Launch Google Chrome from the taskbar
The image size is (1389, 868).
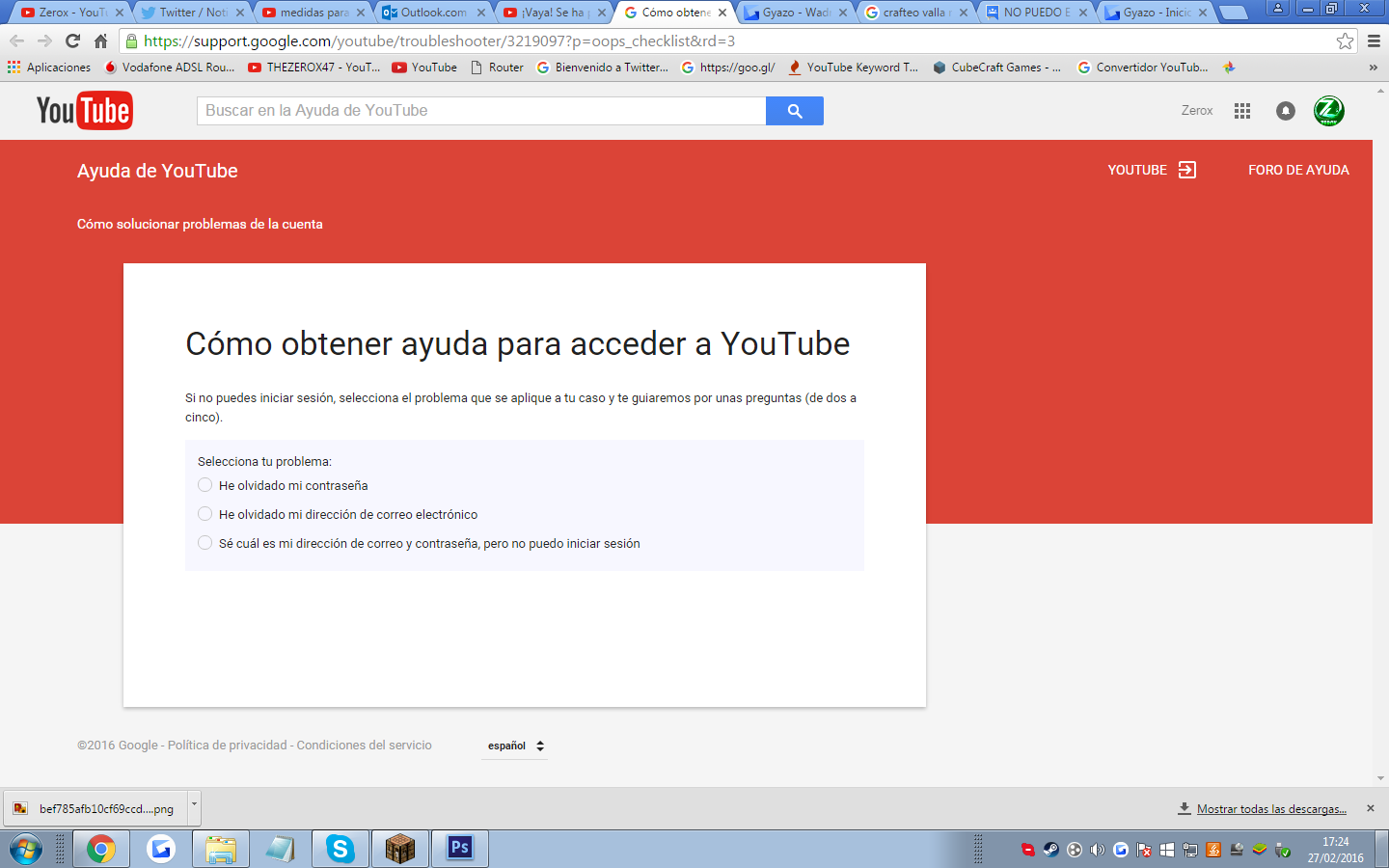(x=101, y=849)
